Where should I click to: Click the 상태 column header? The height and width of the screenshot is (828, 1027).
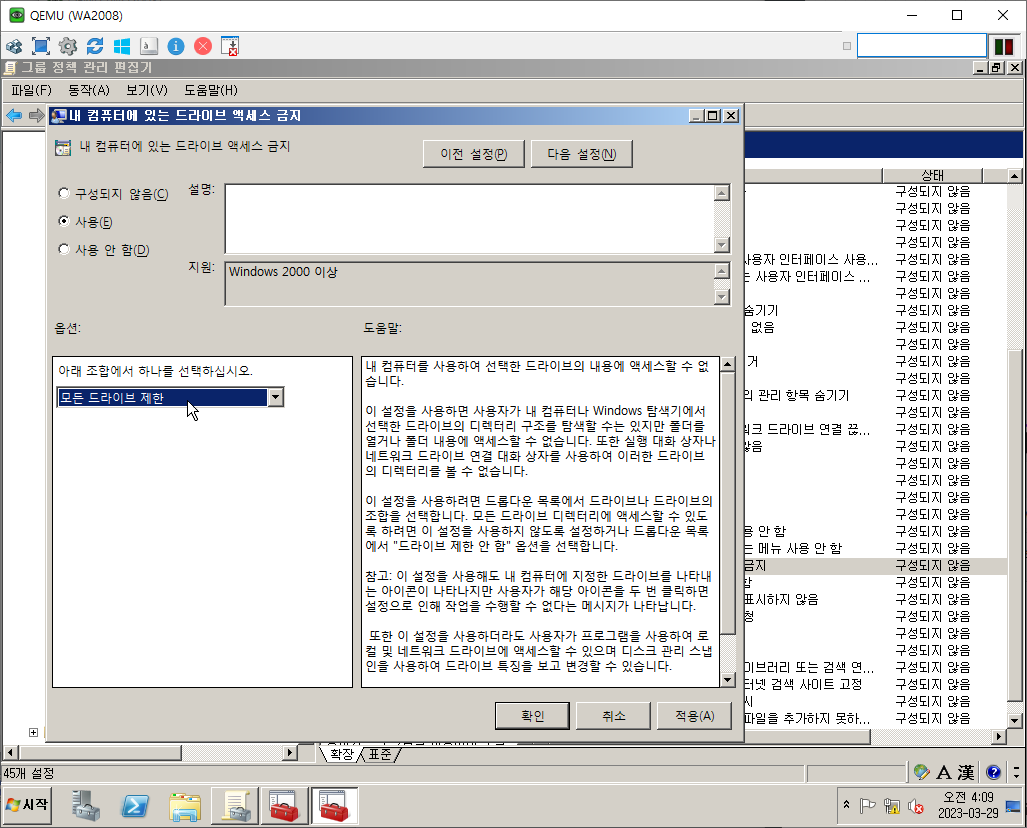933,175
